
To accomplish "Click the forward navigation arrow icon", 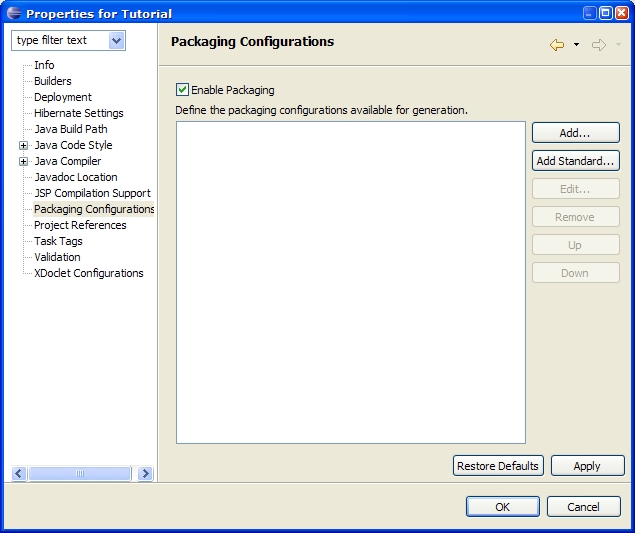I will pyautogui.click(x=599, y=45).
